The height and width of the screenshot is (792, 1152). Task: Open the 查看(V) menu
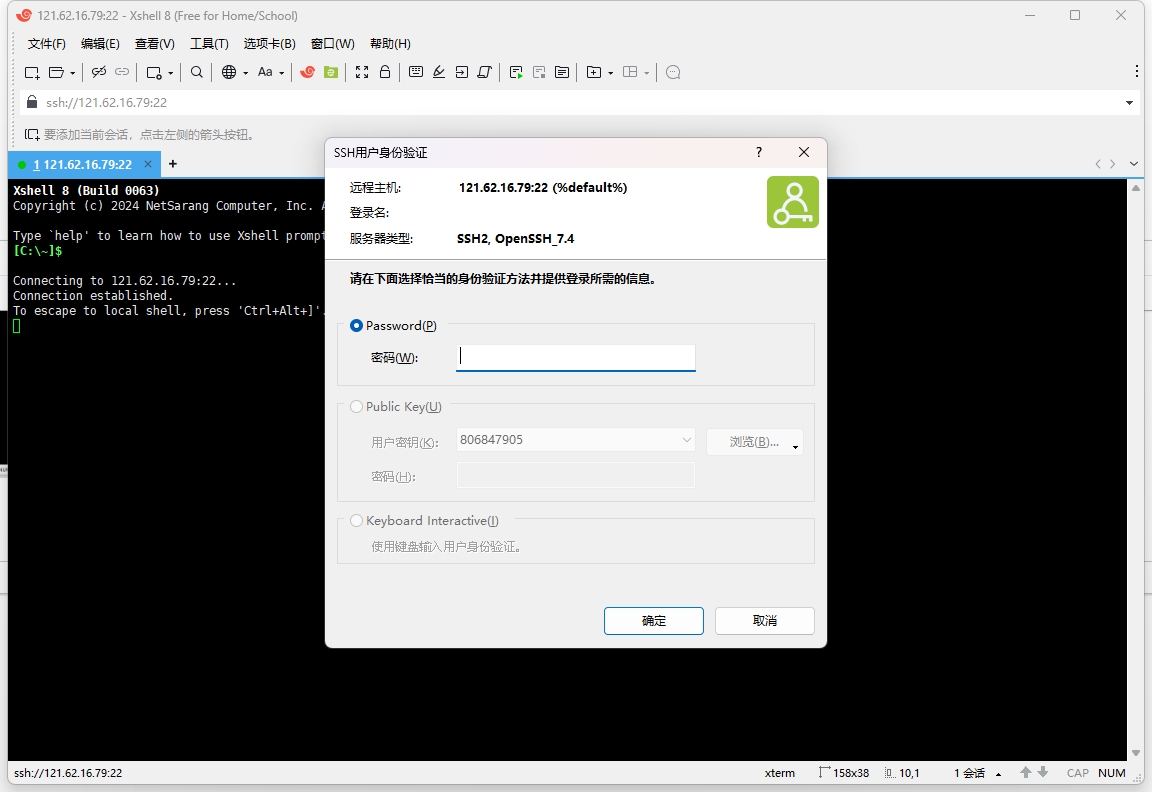point(154,43)
